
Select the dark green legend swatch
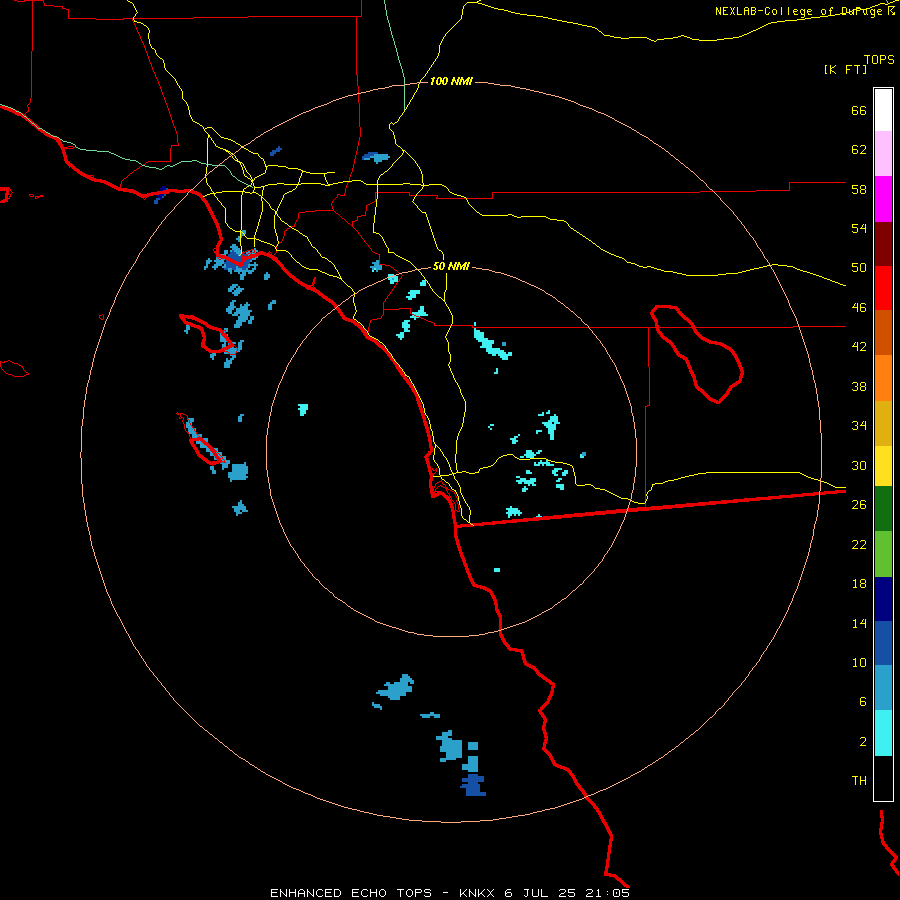coord(883,509)
